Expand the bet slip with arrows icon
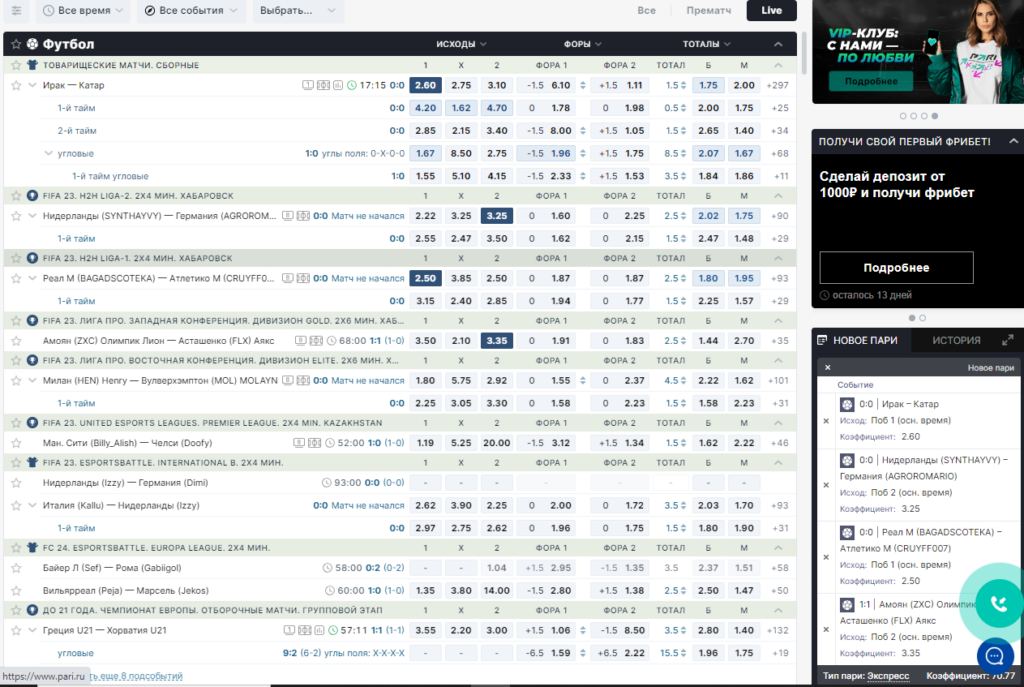This screenshot has height=687, width=1024. click(x=1008, y=340)
